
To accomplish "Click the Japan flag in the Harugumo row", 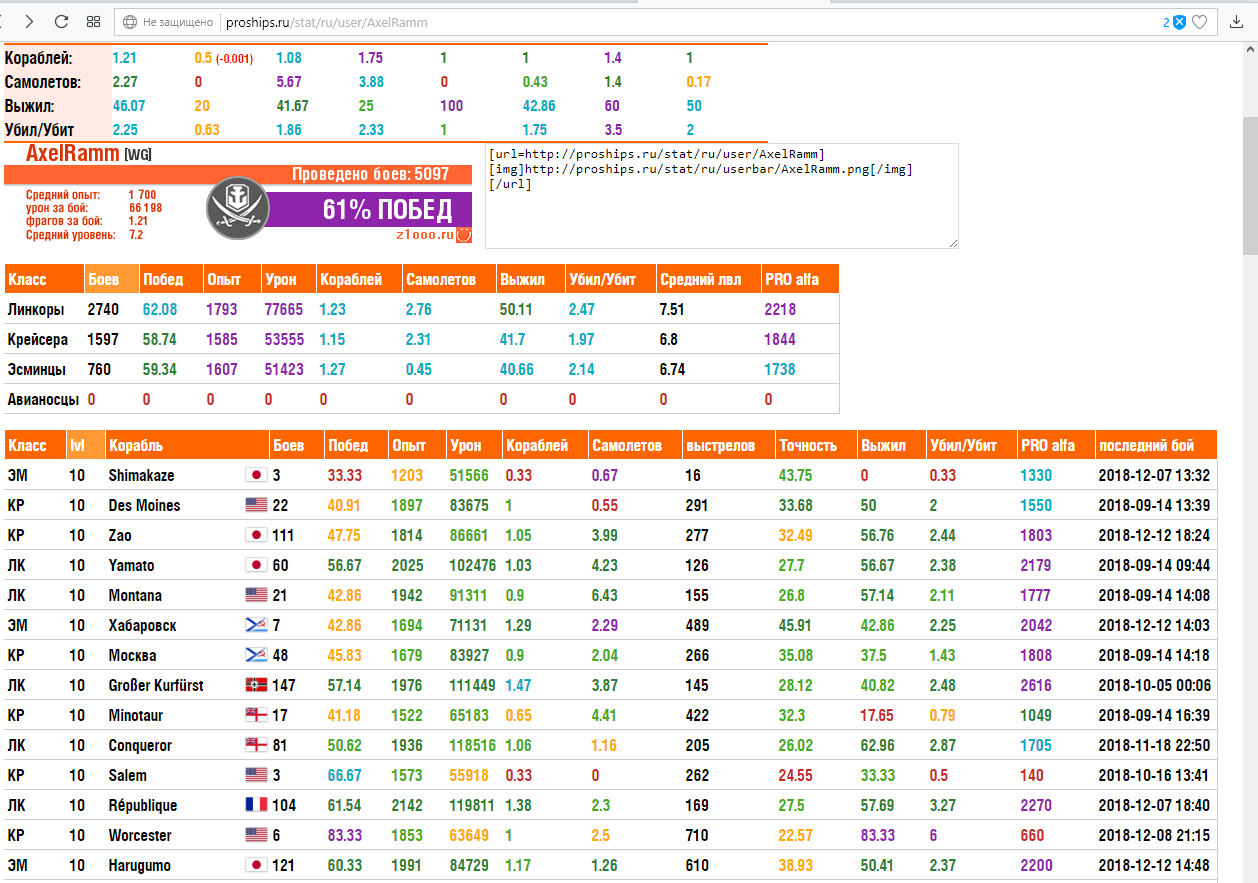I will click(x=254, y=865).
